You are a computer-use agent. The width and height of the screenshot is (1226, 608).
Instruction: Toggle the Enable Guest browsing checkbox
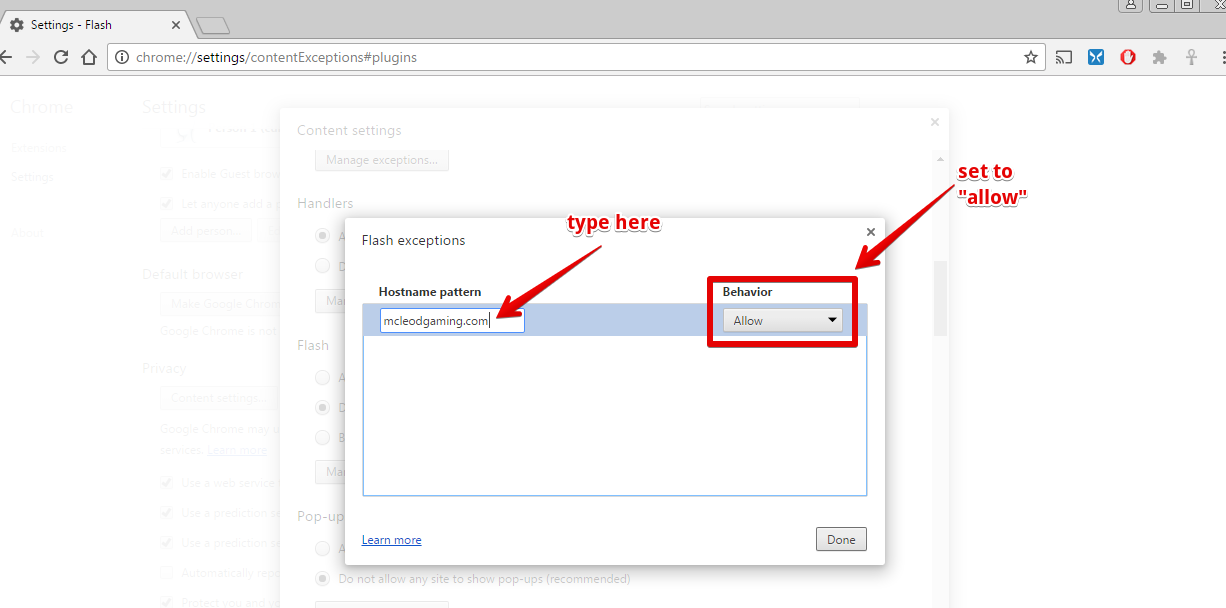167,173
